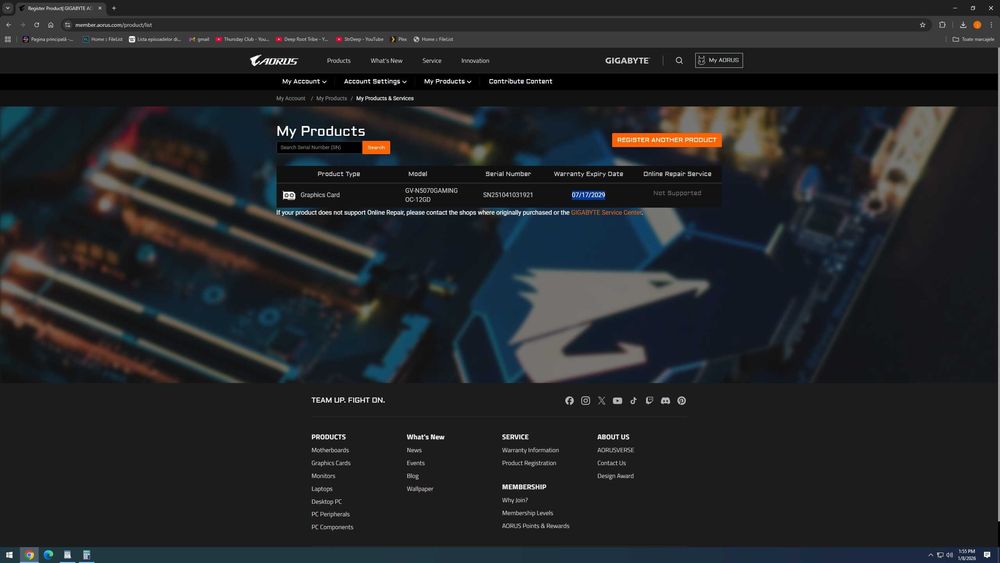Open Twitch social icon in footer
The image size is (1000, 563).
649,400
